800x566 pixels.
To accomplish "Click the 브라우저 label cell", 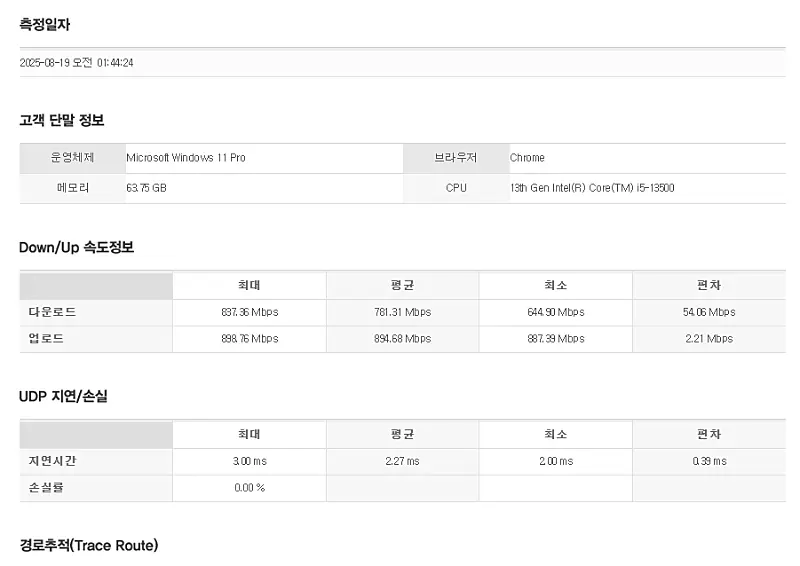I will (x=456, y=158).
